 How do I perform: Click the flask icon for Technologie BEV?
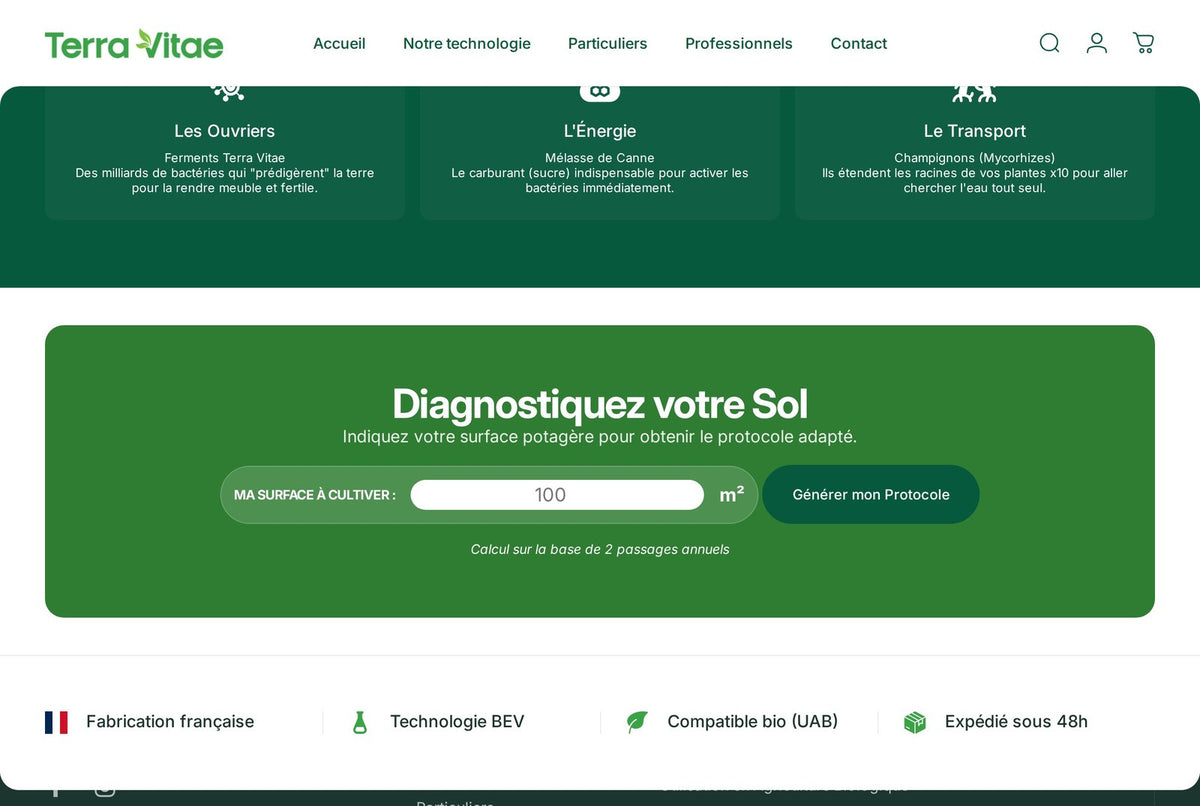coord(360,722)
